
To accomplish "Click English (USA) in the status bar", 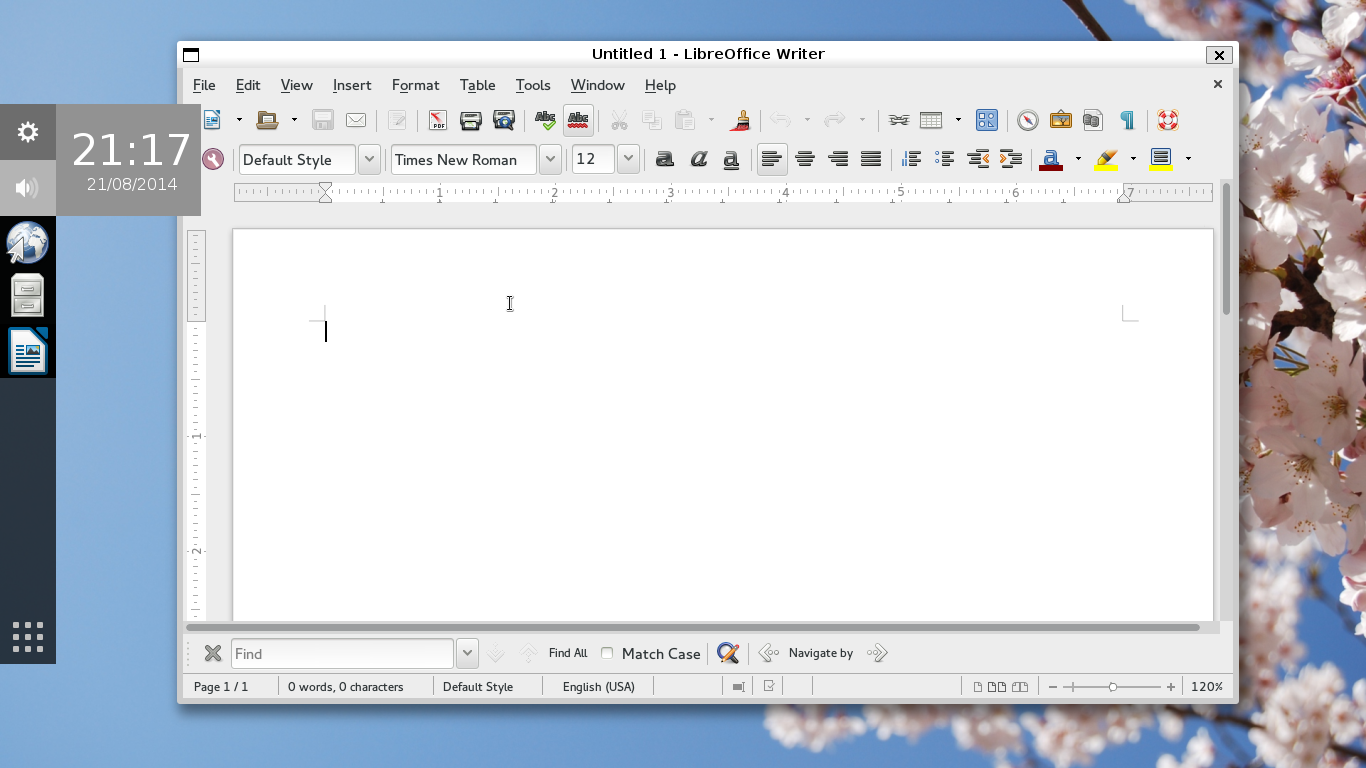I will point(598,687).
